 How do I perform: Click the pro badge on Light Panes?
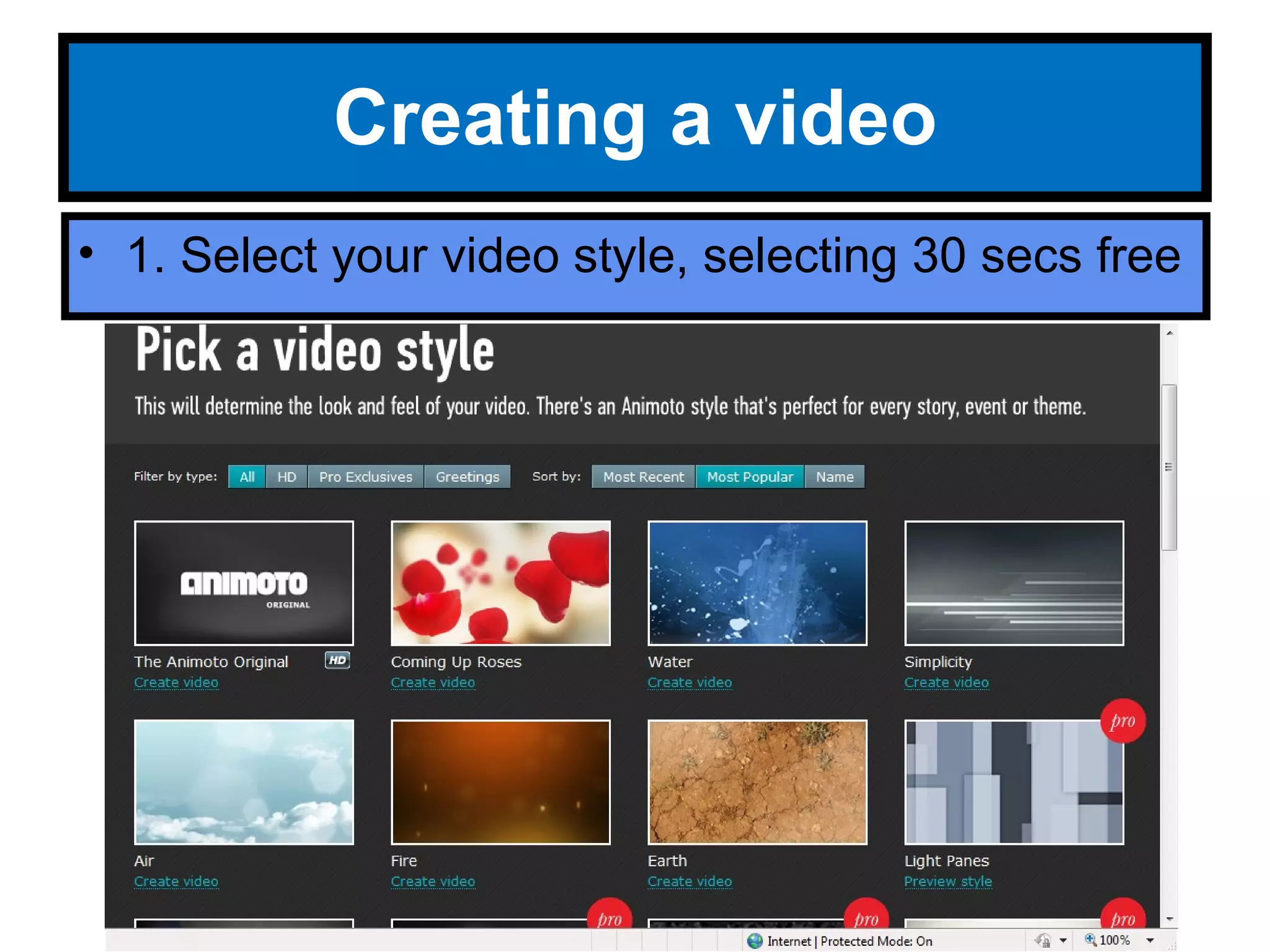pos(1123,721)
